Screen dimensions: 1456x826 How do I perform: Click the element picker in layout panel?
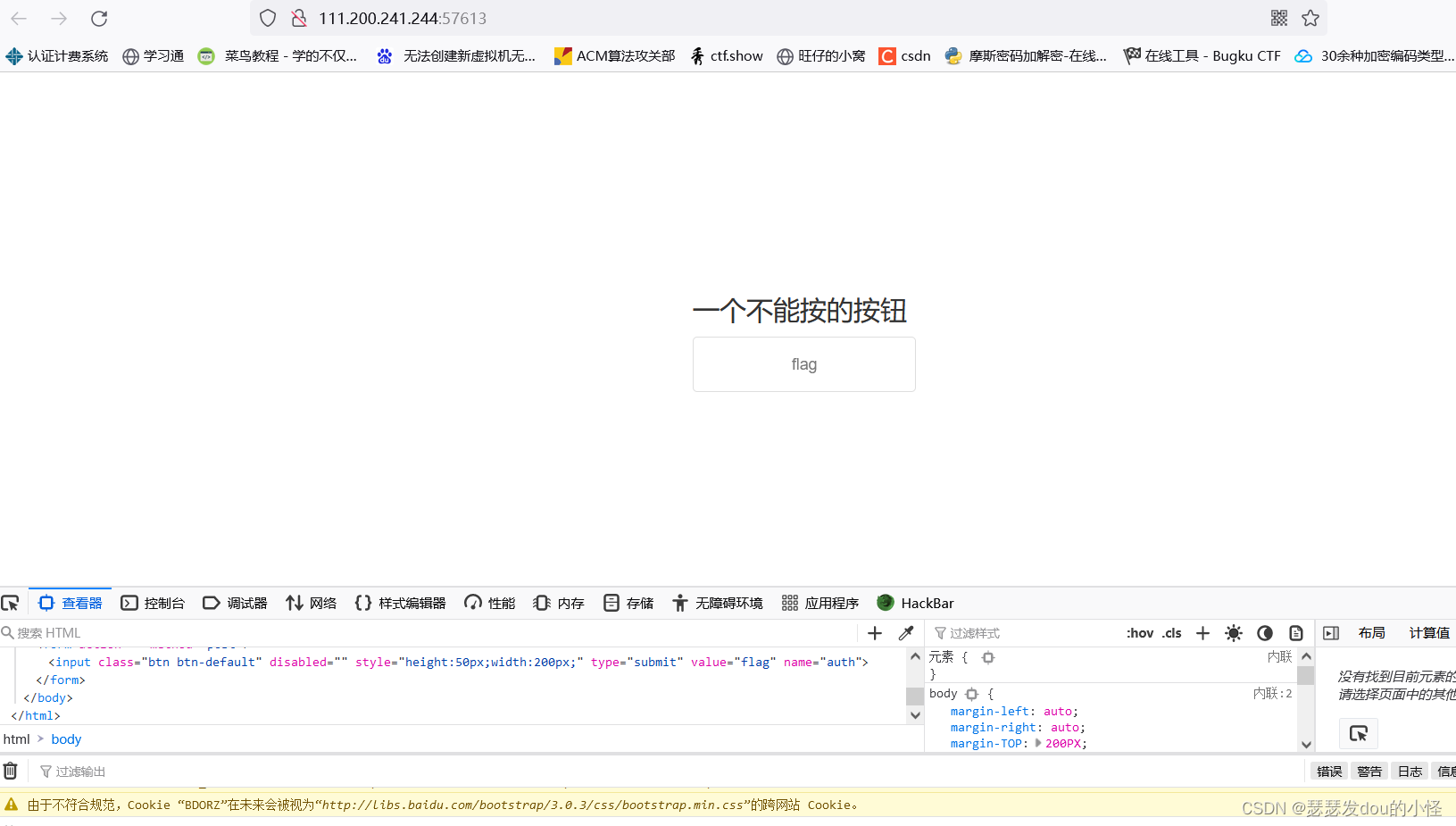(x=1359, y=733)
